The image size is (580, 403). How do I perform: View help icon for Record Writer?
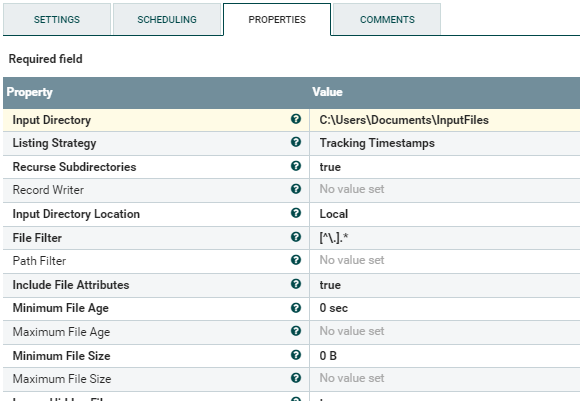296,189
